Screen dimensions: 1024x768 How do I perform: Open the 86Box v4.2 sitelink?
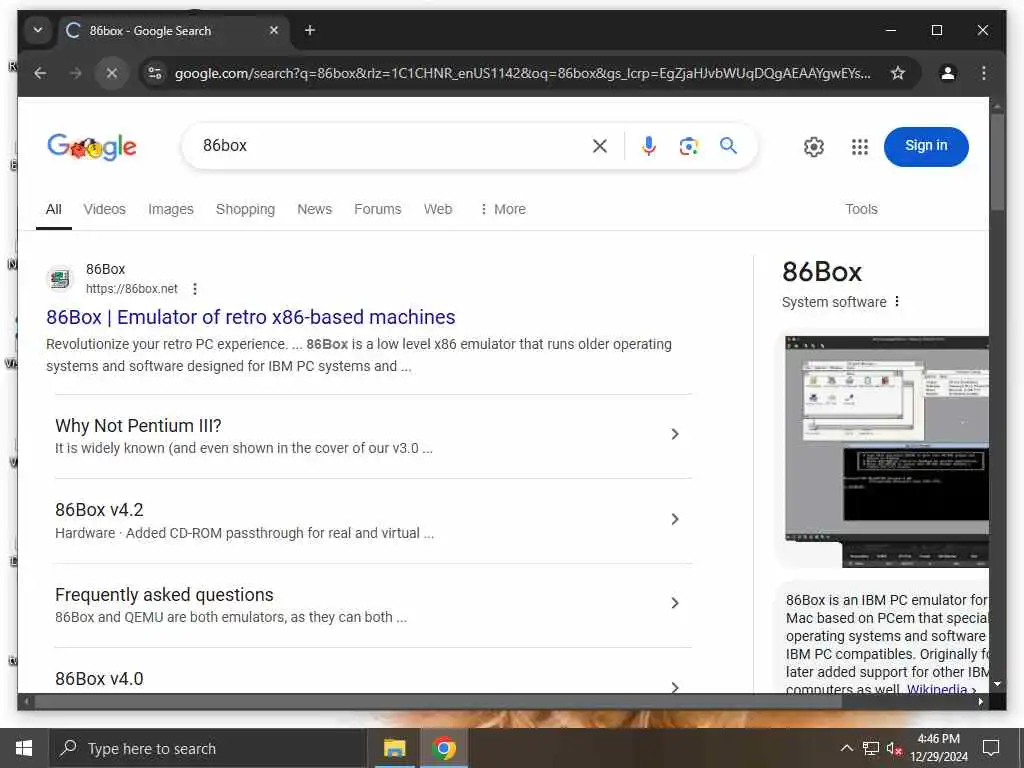[99, 510]
